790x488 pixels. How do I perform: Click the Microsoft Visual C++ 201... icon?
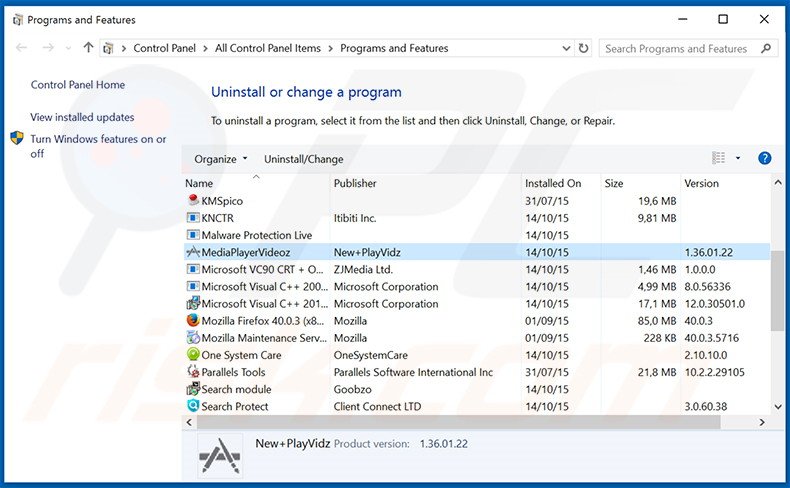point(193,303)
